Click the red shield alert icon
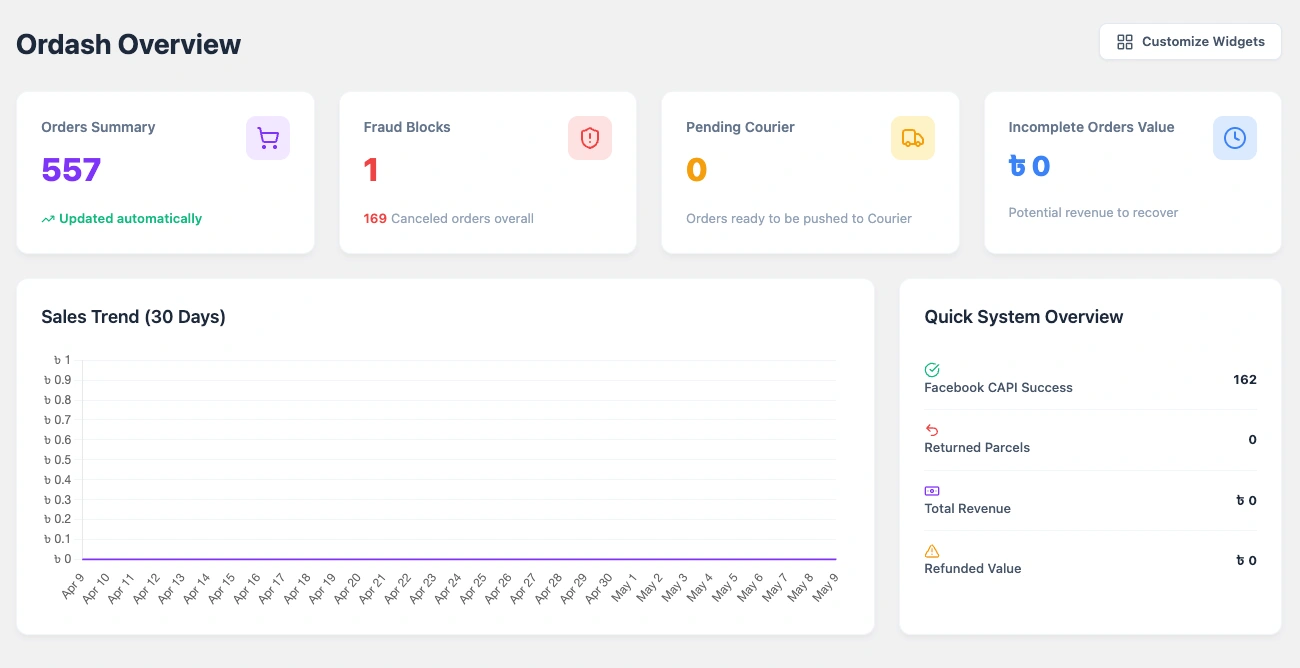 [590, 138]
